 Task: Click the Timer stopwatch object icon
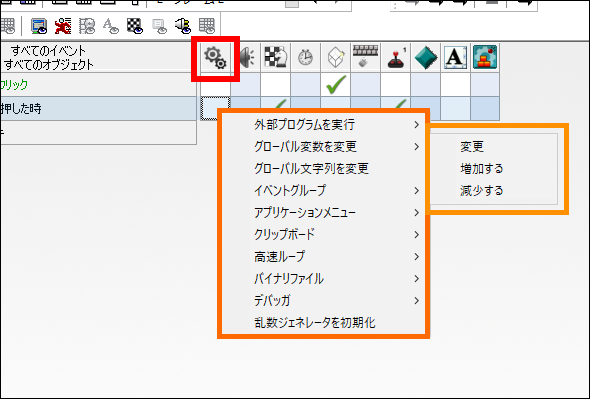305,58
